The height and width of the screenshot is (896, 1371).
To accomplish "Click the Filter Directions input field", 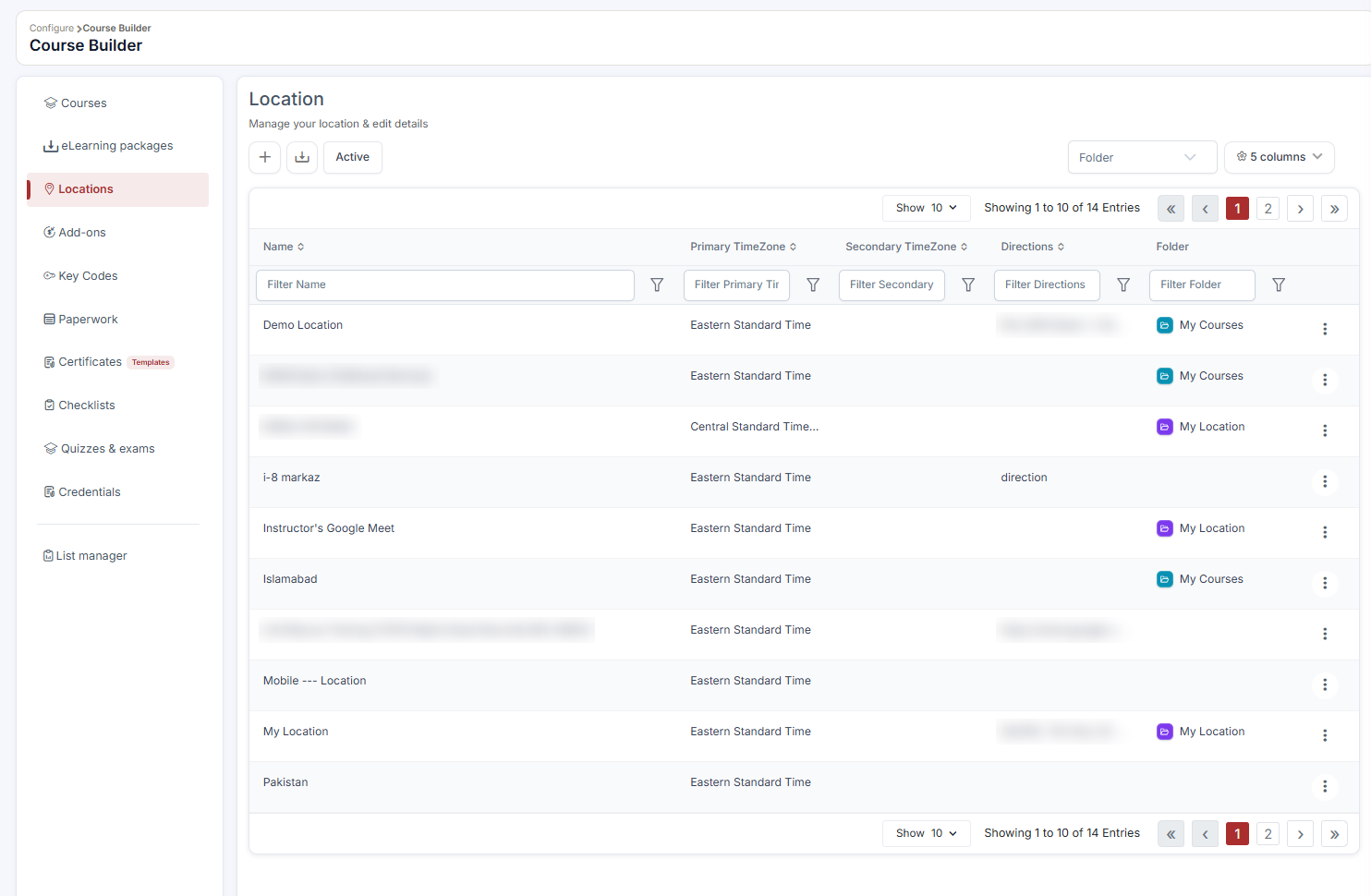I will (x=1047, y=285).
